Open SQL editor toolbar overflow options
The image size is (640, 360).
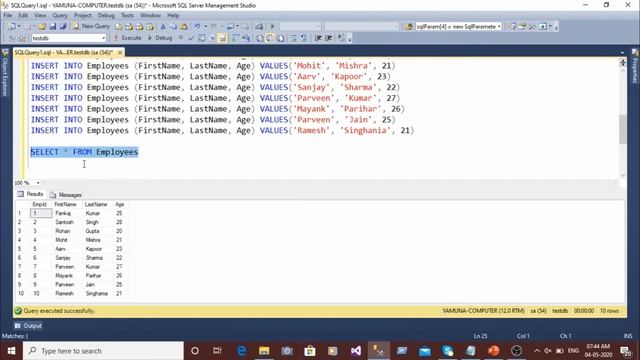(350, 39)
